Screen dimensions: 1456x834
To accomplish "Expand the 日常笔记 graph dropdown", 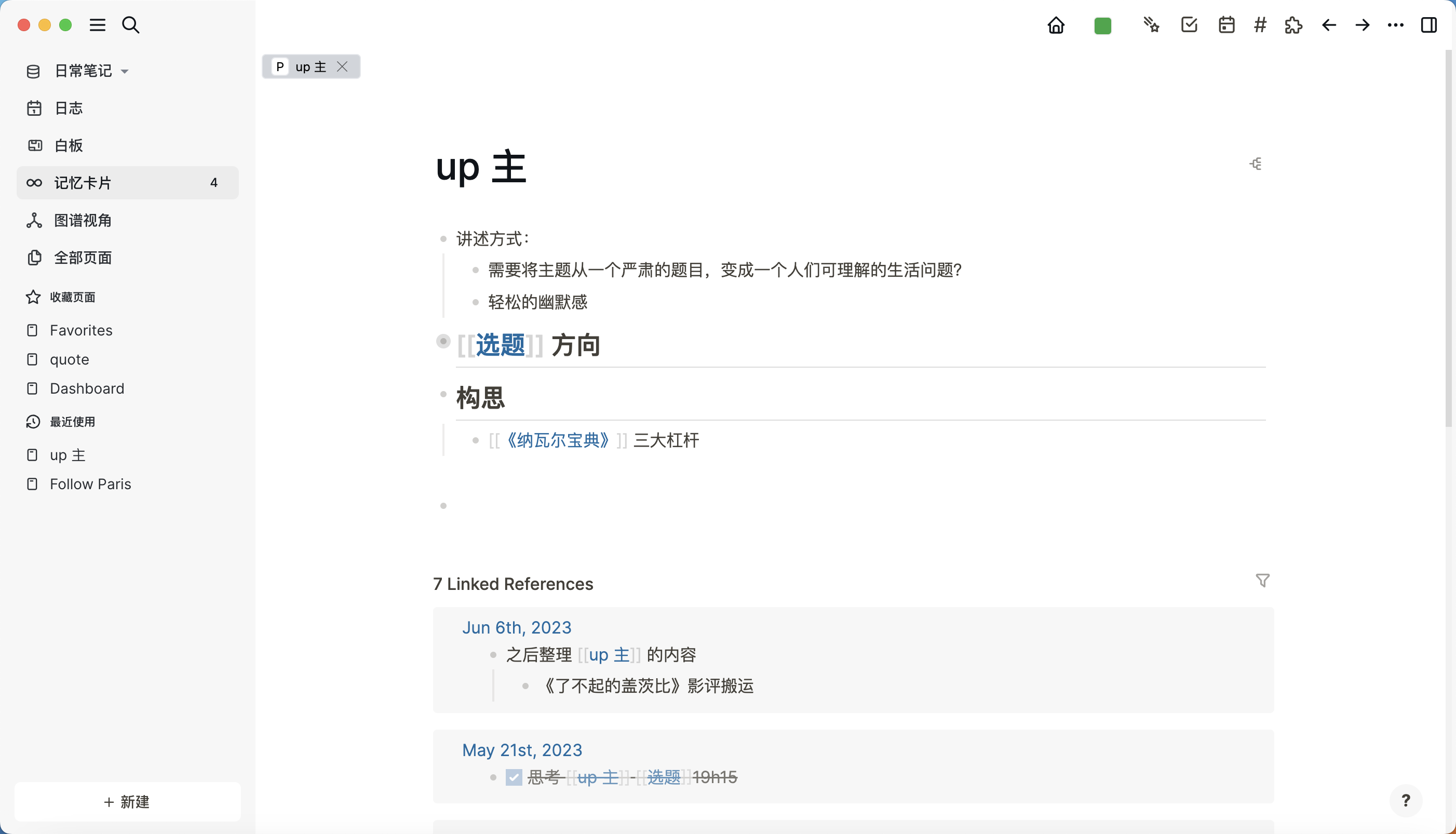I will pos(124,72).
